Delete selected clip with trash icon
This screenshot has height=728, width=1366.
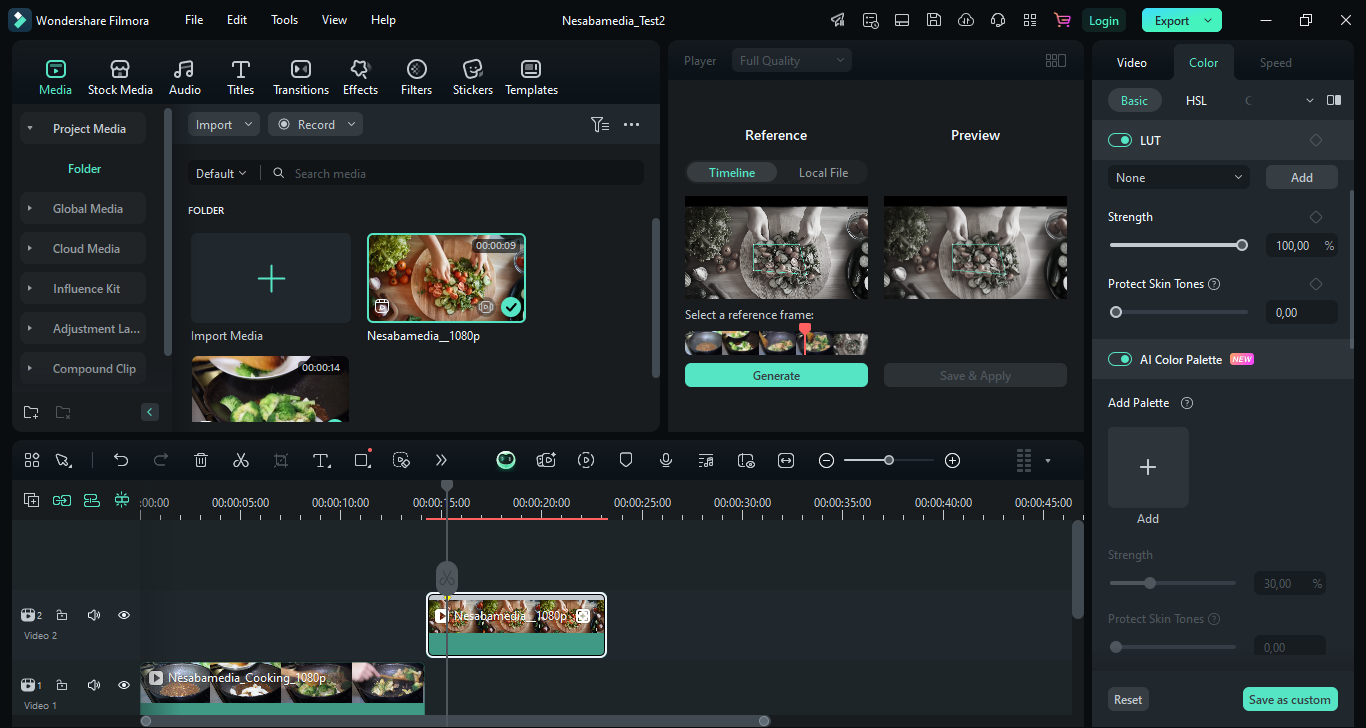[201, 460]
